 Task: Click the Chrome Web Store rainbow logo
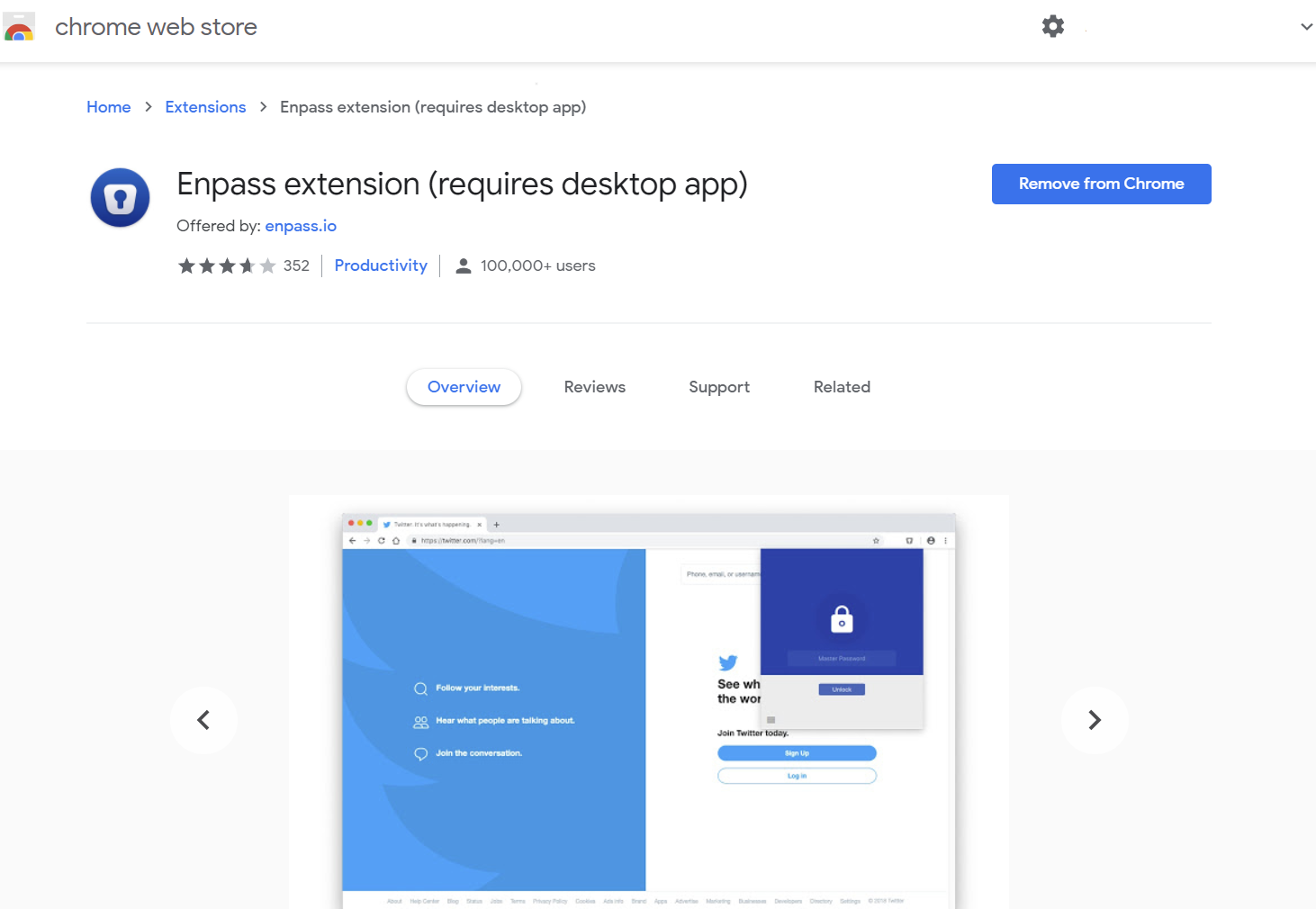pyautogui.click(x=19, y=27)
